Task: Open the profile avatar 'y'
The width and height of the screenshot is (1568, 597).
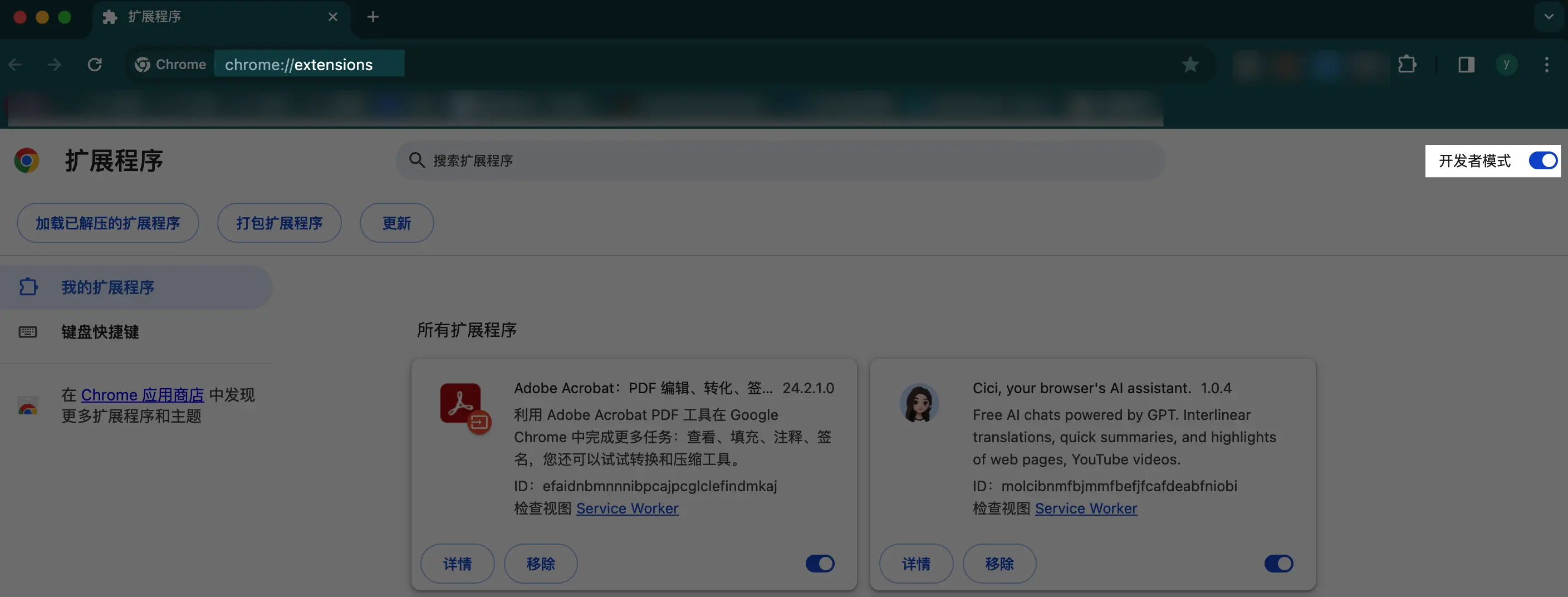Action: click(x=1507, y=65)
